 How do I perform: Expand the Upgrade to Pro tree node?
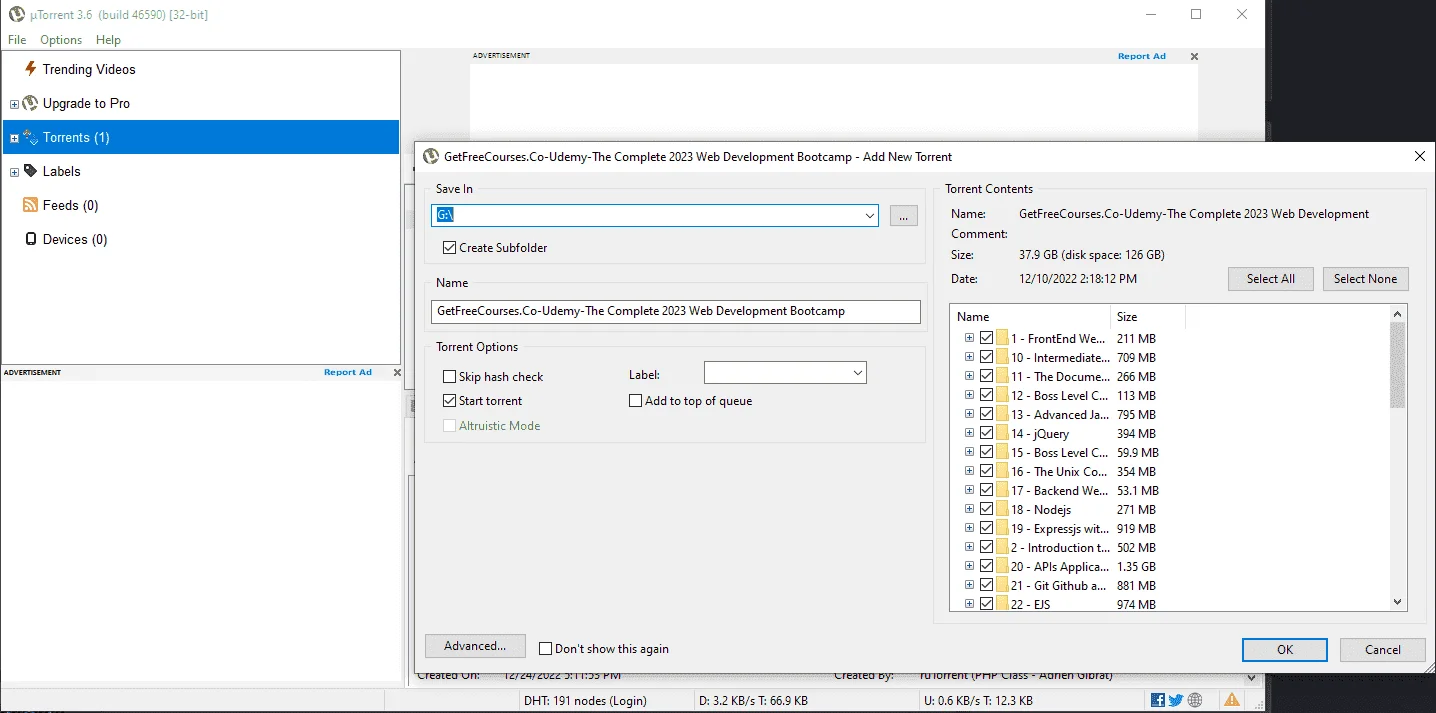pyautogui.click(x=14, y=104)
